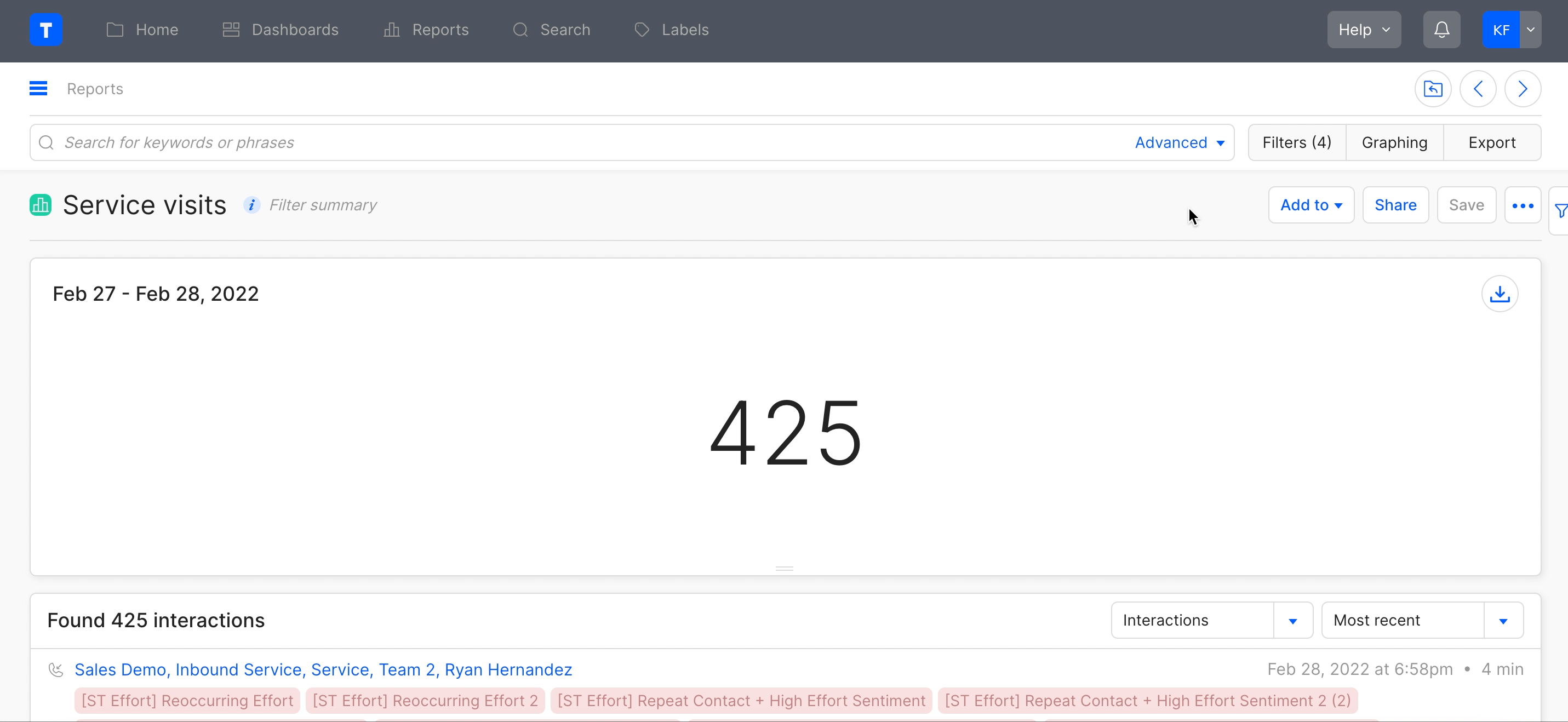The width and height of the screenshot is (1568, 722).
Task: Click the download chart icon
Action: [1499, 294]
